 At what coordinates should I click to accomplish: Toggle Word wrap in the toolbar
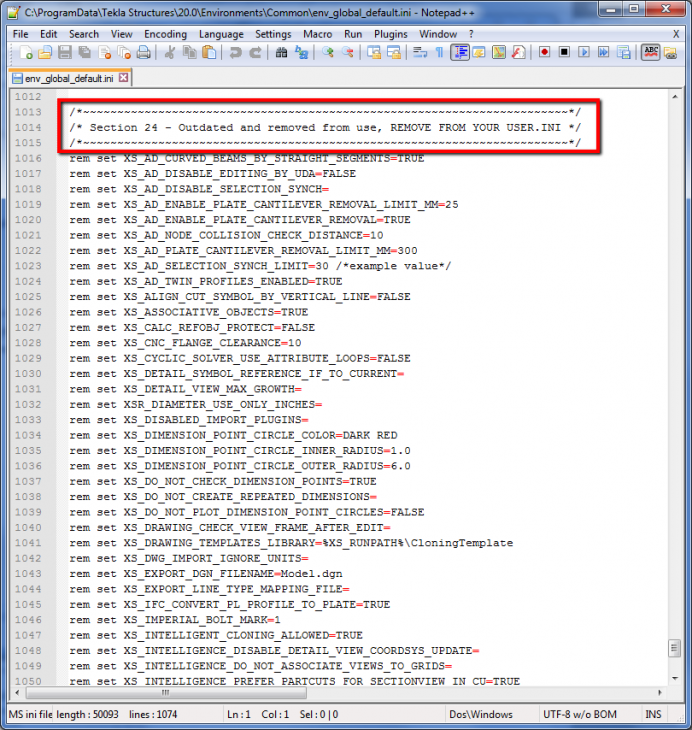click(x=420, y=53)
